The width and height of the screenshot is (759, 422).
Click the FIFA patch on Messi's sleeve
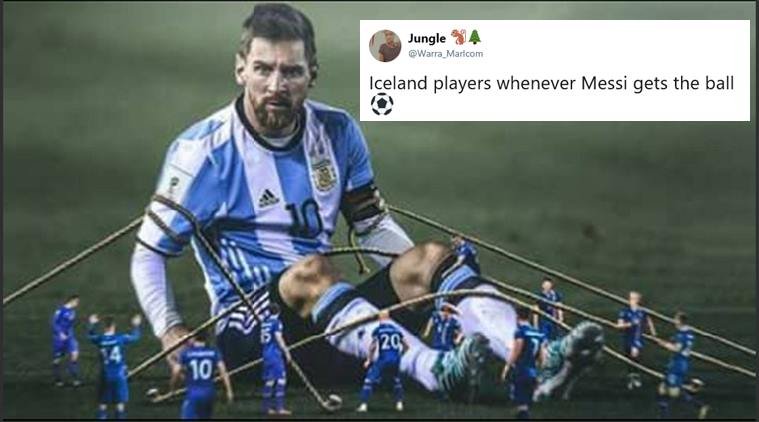[x=174, y=183]
